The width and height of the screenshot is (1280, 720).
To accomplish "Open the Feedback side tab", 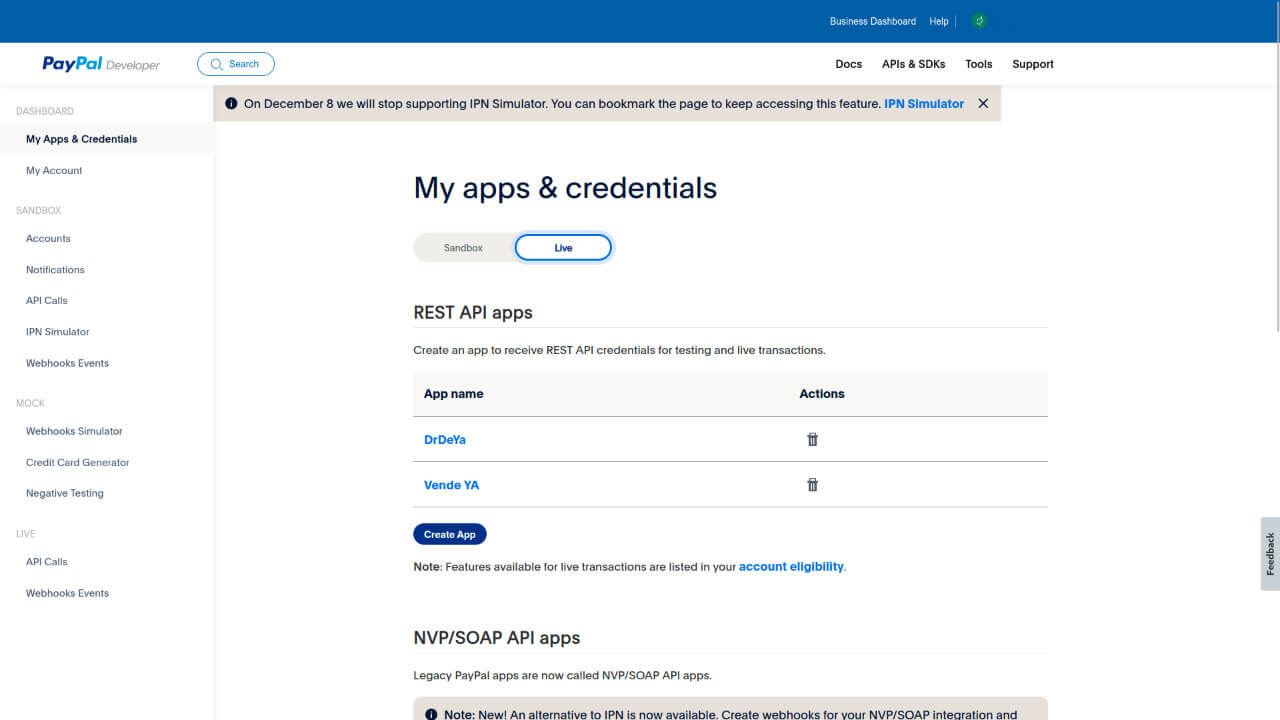I will [x=1270, y=553].
